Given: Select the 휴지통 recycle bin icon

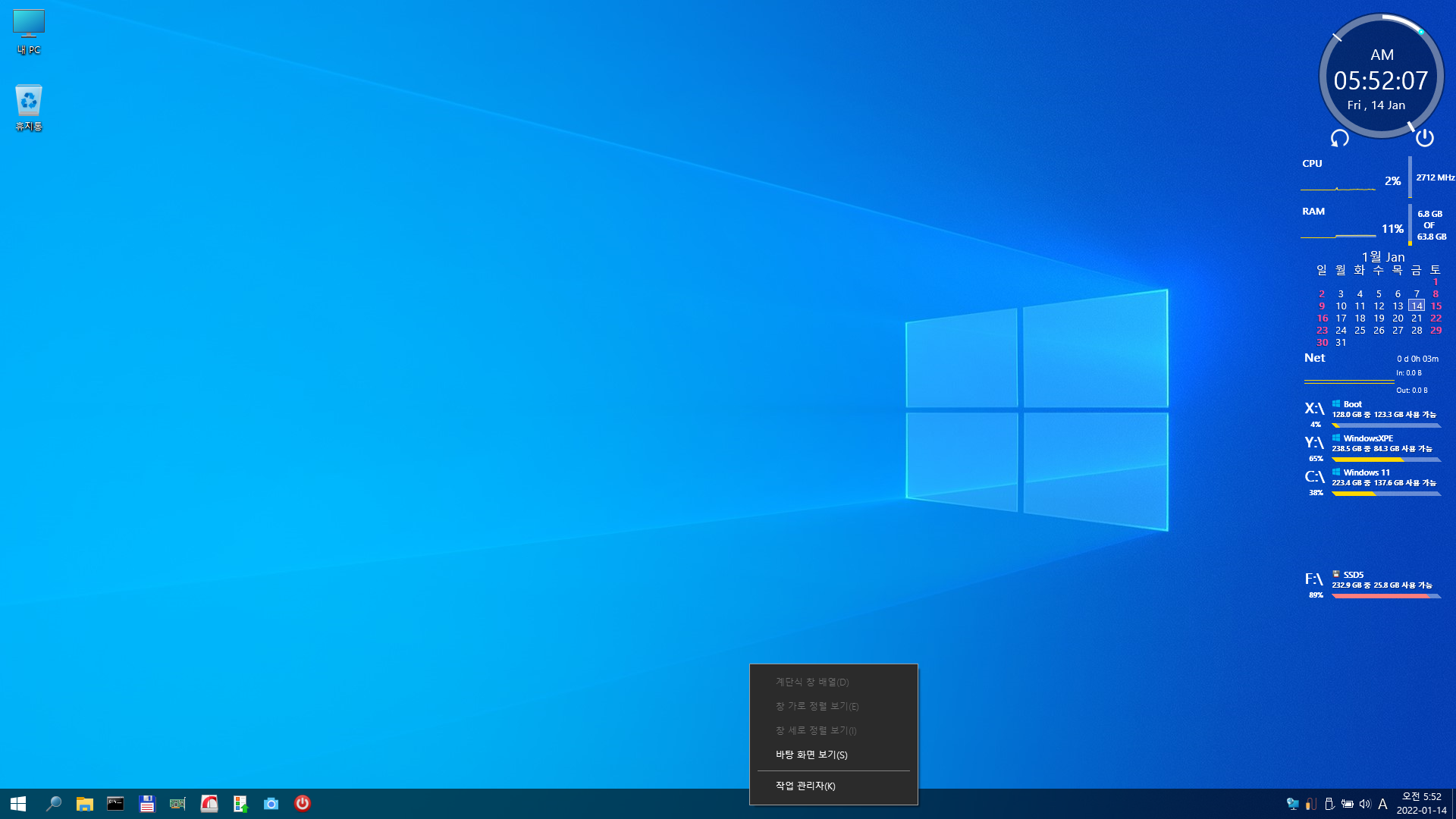Looking at the screenshot, I should (29, 108).
